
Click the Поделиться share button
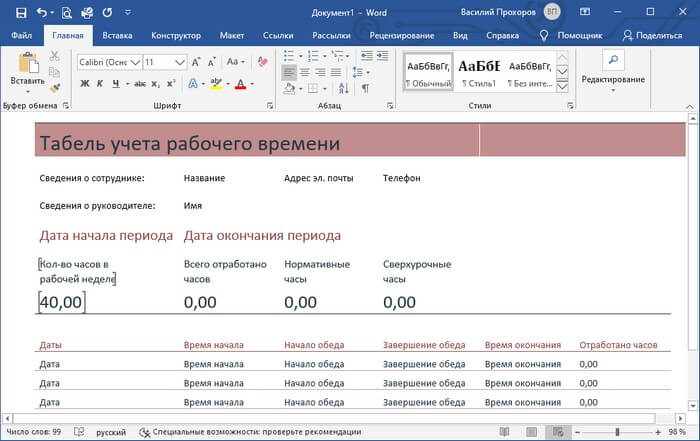[x=652, y=35]
